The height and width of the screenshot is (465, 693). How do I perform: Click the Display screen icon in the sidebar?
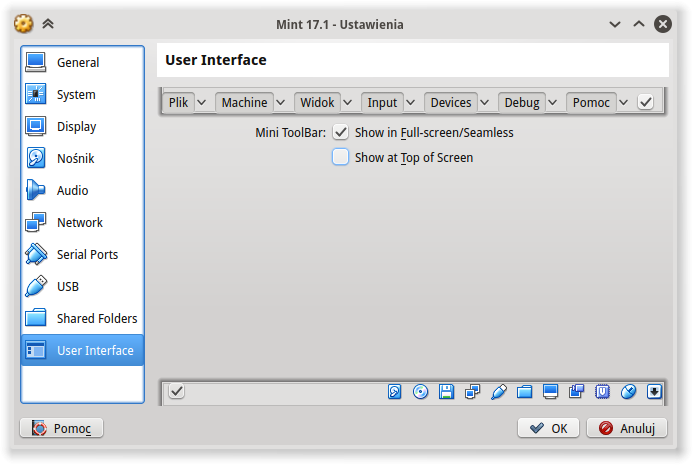pyautogui.click(x=35, y=126)
